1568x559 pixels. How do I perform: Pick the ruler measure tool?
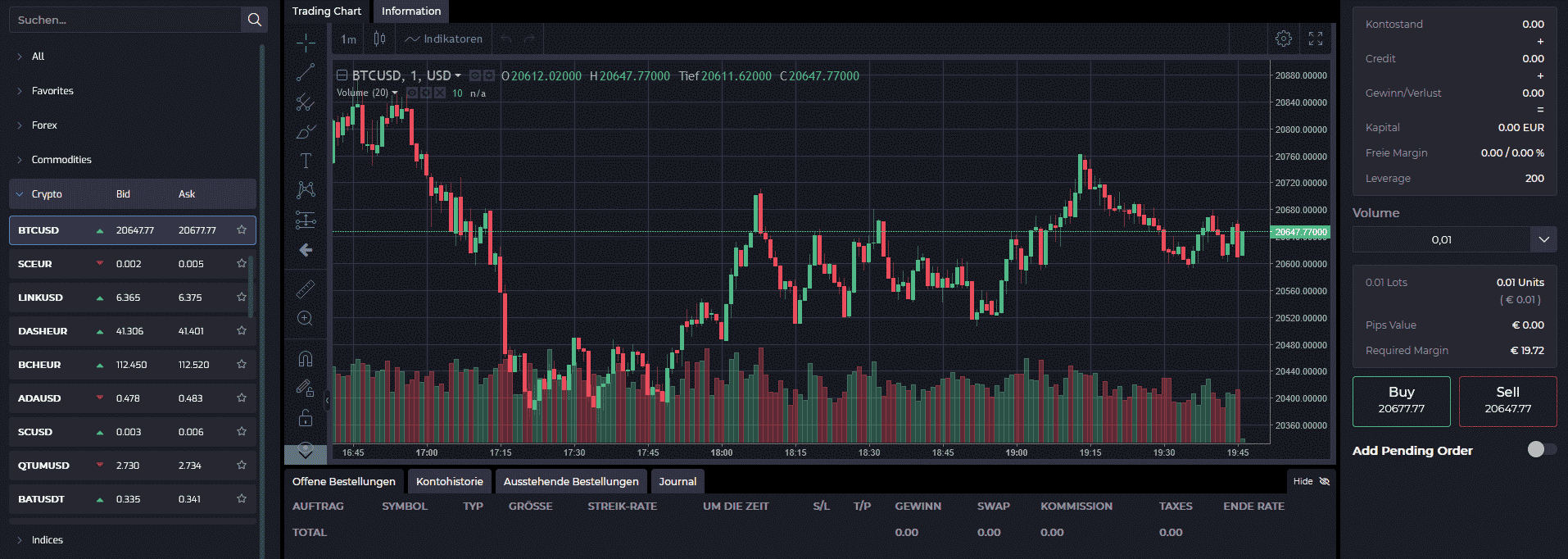[x=306, y=289]
